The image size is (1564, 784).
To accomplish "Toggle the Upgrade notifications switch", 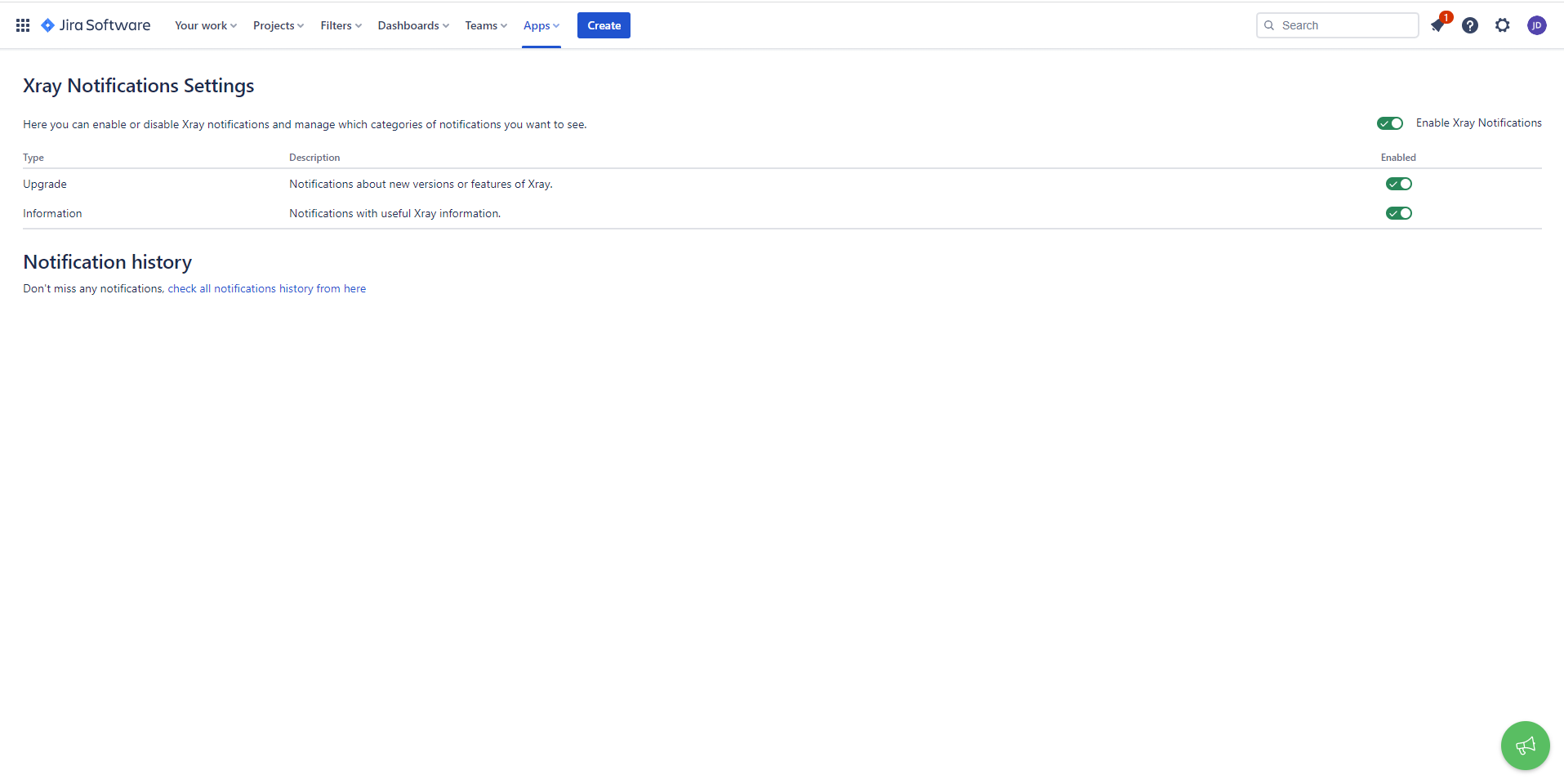I will tap(1399, 184).
